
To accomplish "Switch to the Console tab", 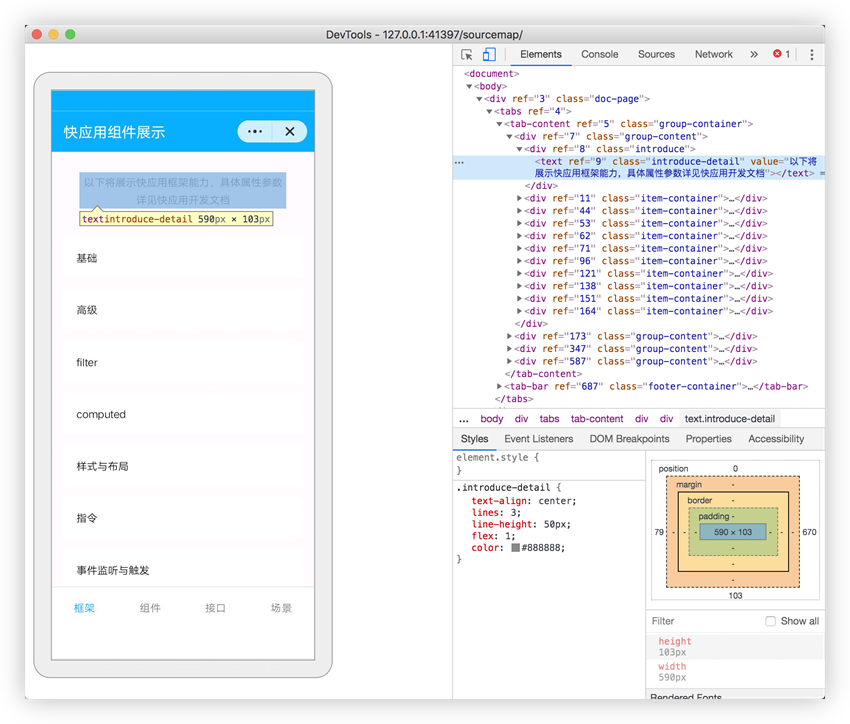I will (x=600, y=55).
